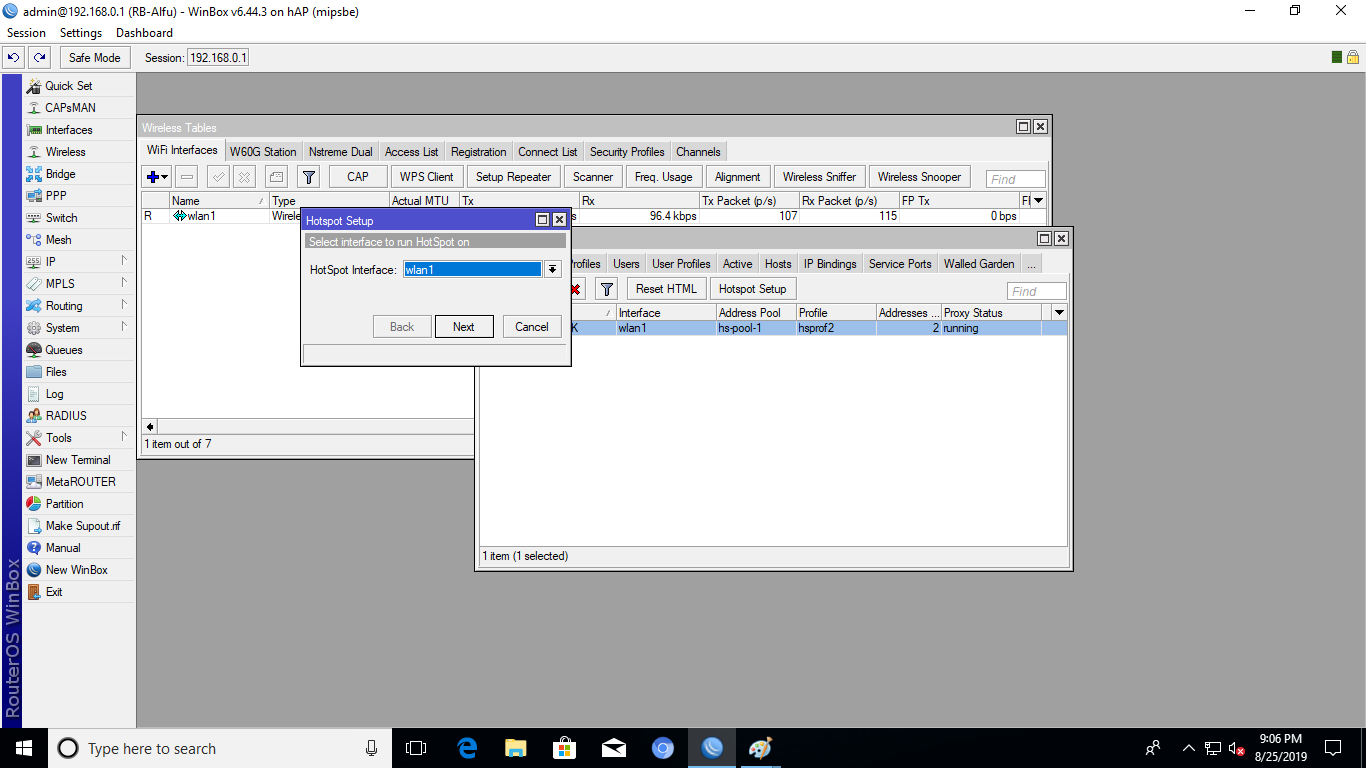The height and width of the screenshot is (768, 1366).
Task: Open Log in the sidebar
Action: (54, 394)
